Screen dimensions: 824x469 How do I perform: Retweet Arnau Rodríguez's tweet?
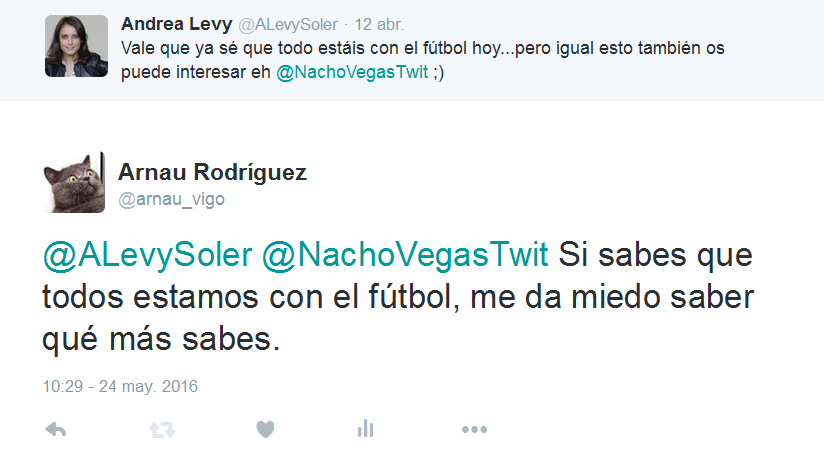(162, 430)
